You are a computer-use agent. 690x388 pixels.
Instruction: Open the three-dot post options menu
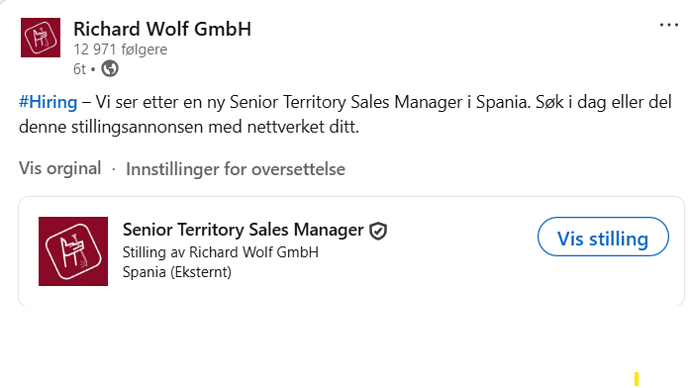[x=668, y=25]
